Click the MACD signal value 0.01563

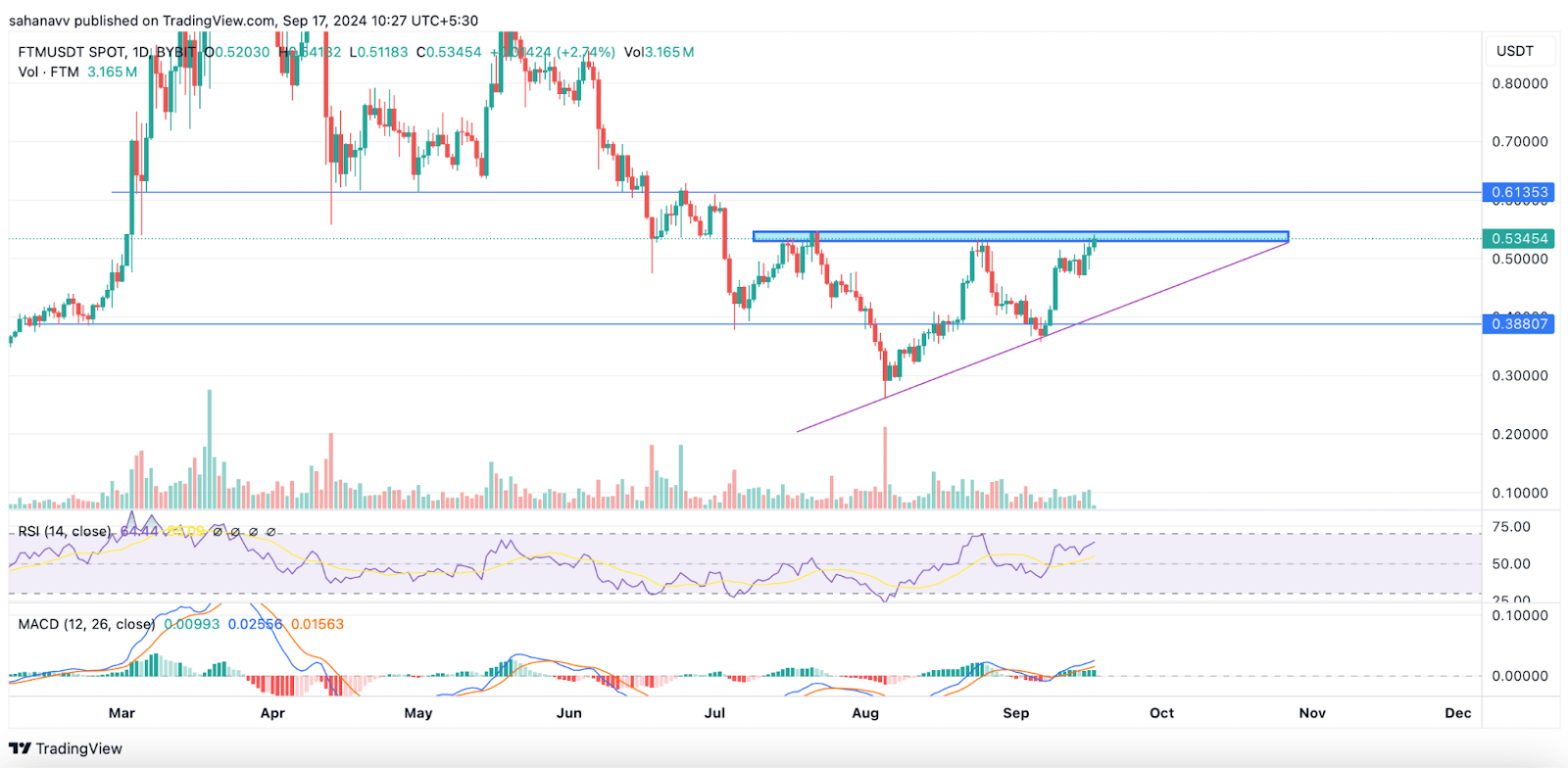[318, 624]
